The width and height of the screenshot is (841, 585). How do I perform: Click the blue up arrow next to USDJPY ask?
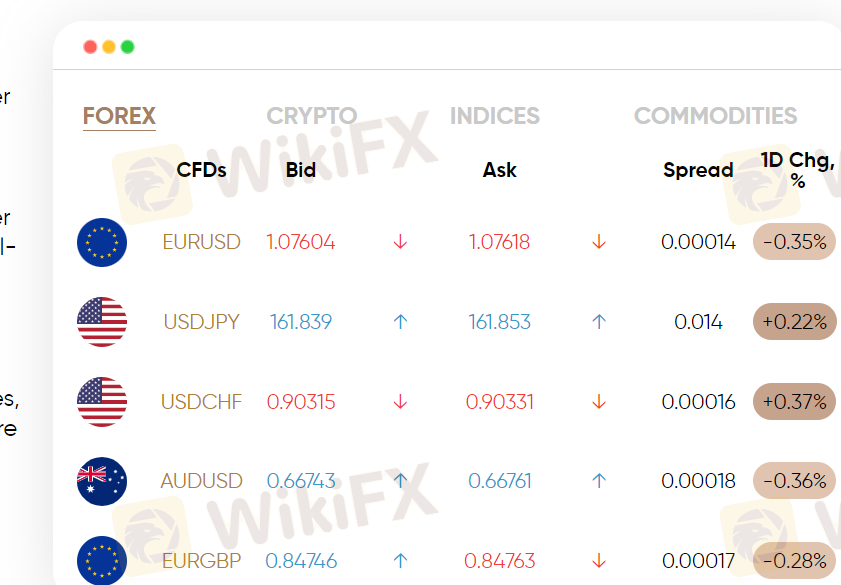click(599, 322)
